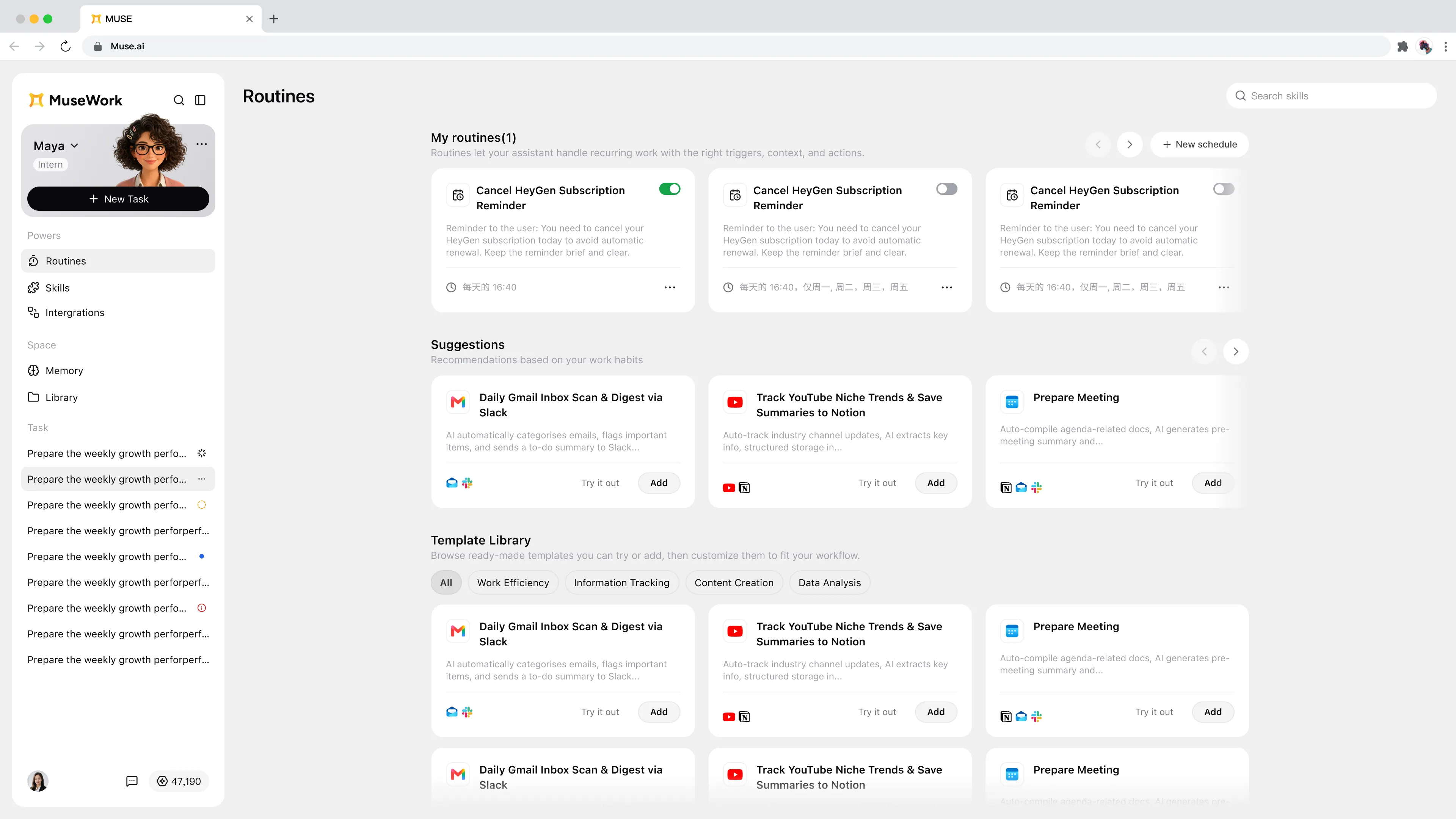Click user avatar at sidebar bottom
The image size is (1456, 819).
[x=38, y=781]
